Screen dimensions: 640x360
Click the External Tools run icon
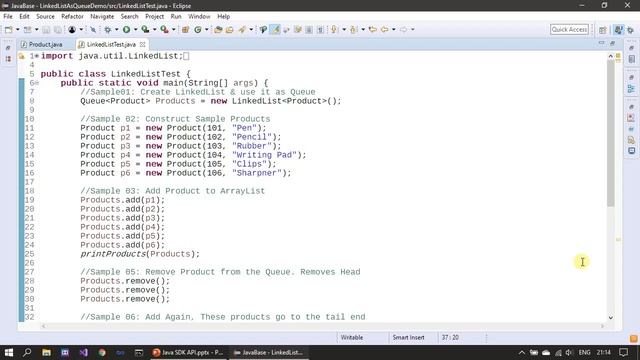164,29
